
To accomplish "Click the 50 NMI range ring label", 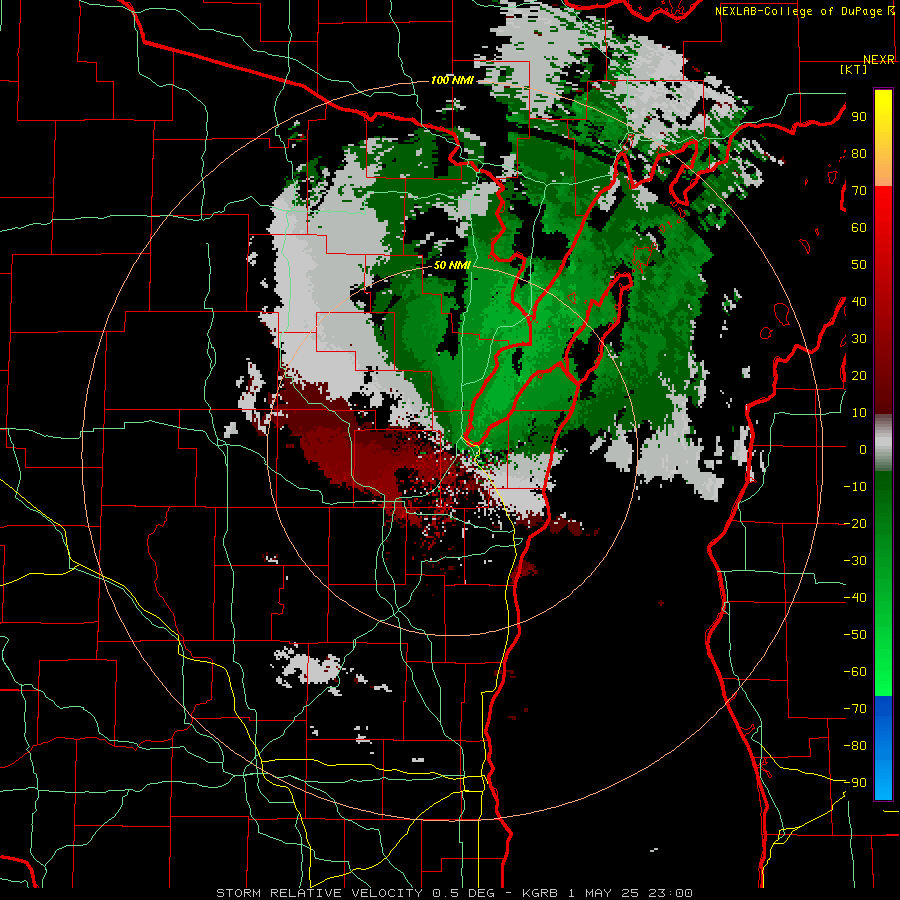I will [x=452, y=265].
